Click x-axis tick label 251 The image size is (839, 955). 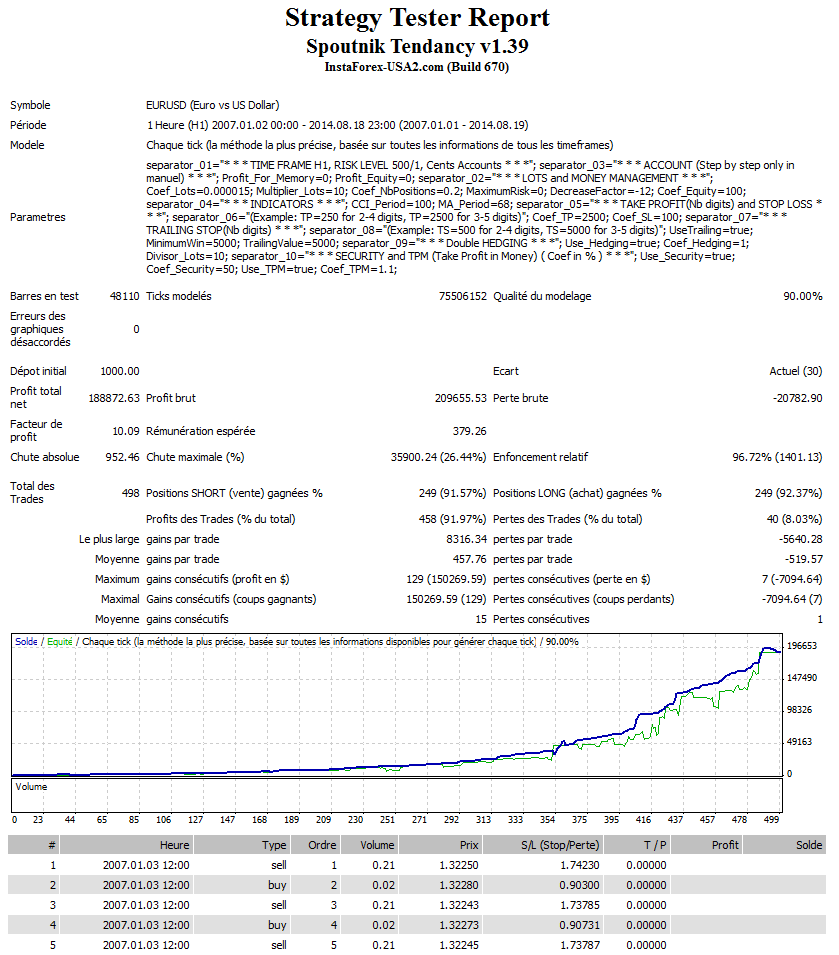[x=387, y=820]
